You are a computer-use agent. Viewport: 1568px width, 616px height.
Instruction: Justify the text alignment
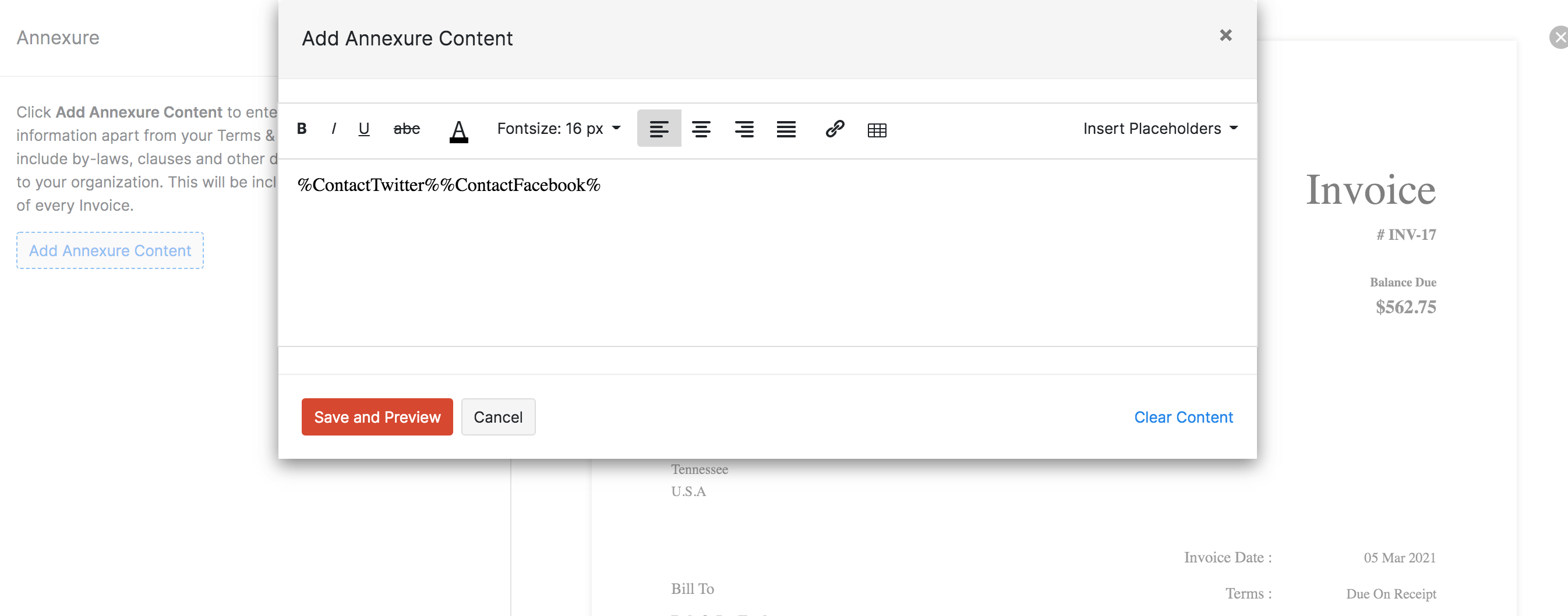pos(786,129)
